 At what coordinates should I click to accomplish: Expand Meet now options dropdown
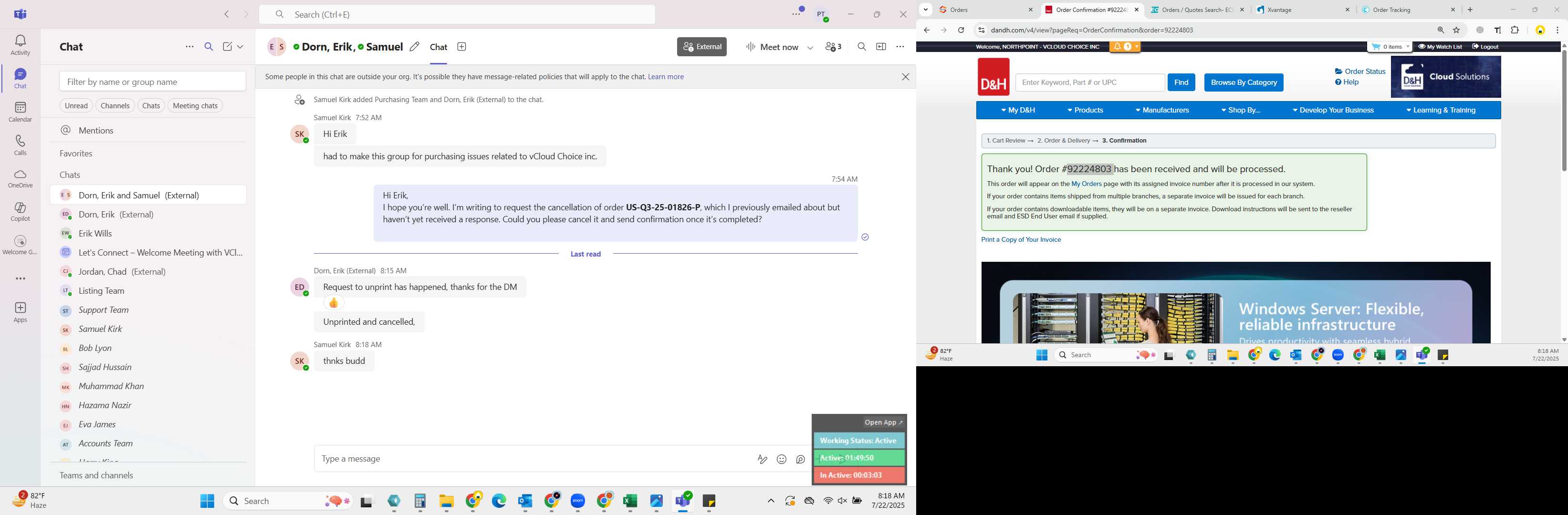(810, 47)
